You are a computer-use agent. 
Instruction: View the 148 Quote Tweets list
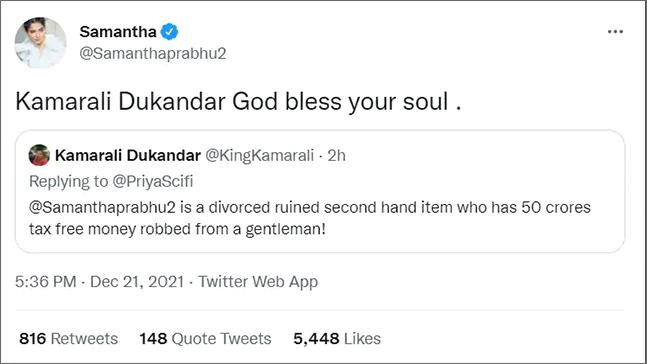tap(205, 339)
